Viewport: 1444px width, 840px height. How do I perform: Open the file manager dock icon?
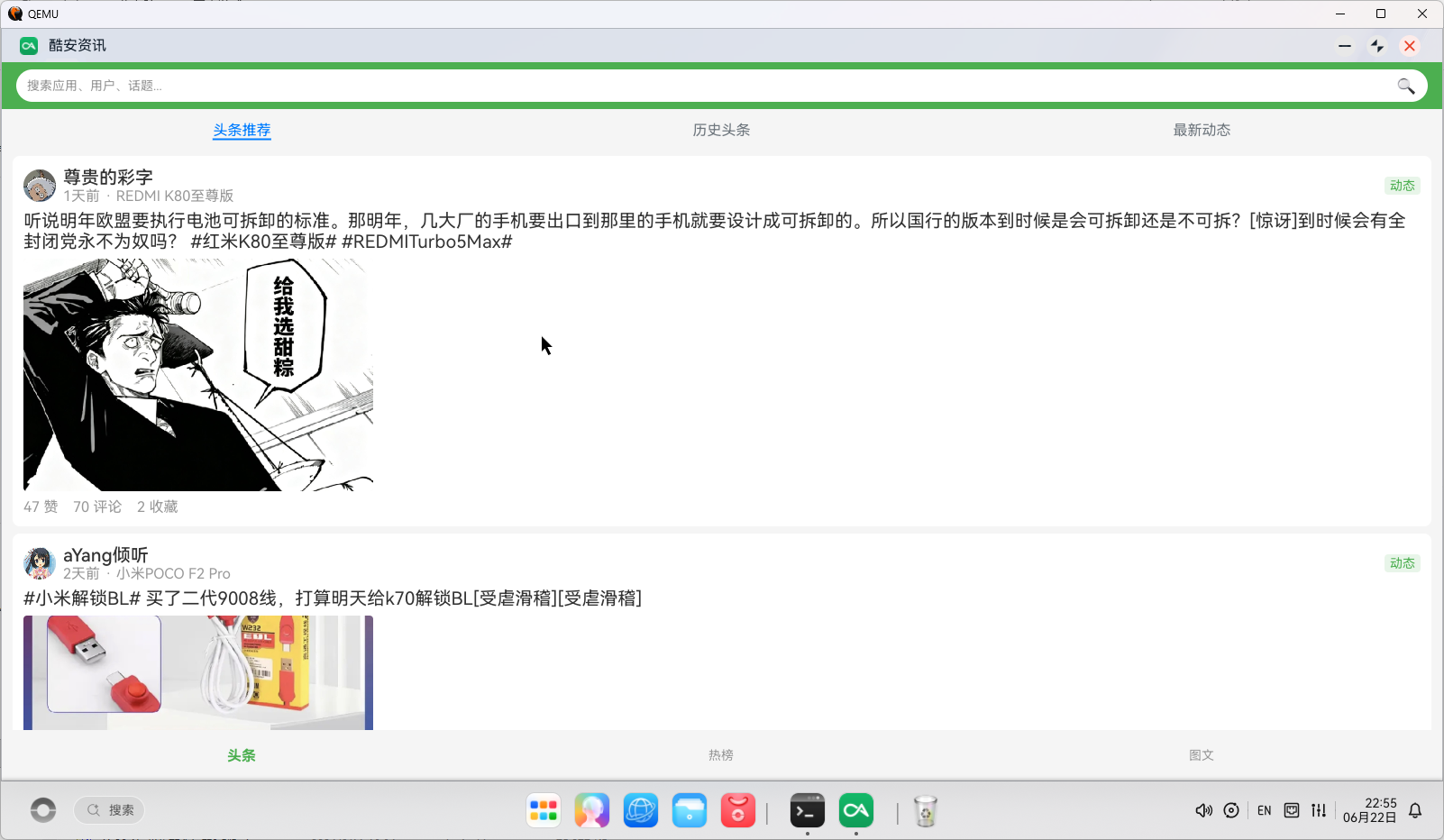coord(690,810)
